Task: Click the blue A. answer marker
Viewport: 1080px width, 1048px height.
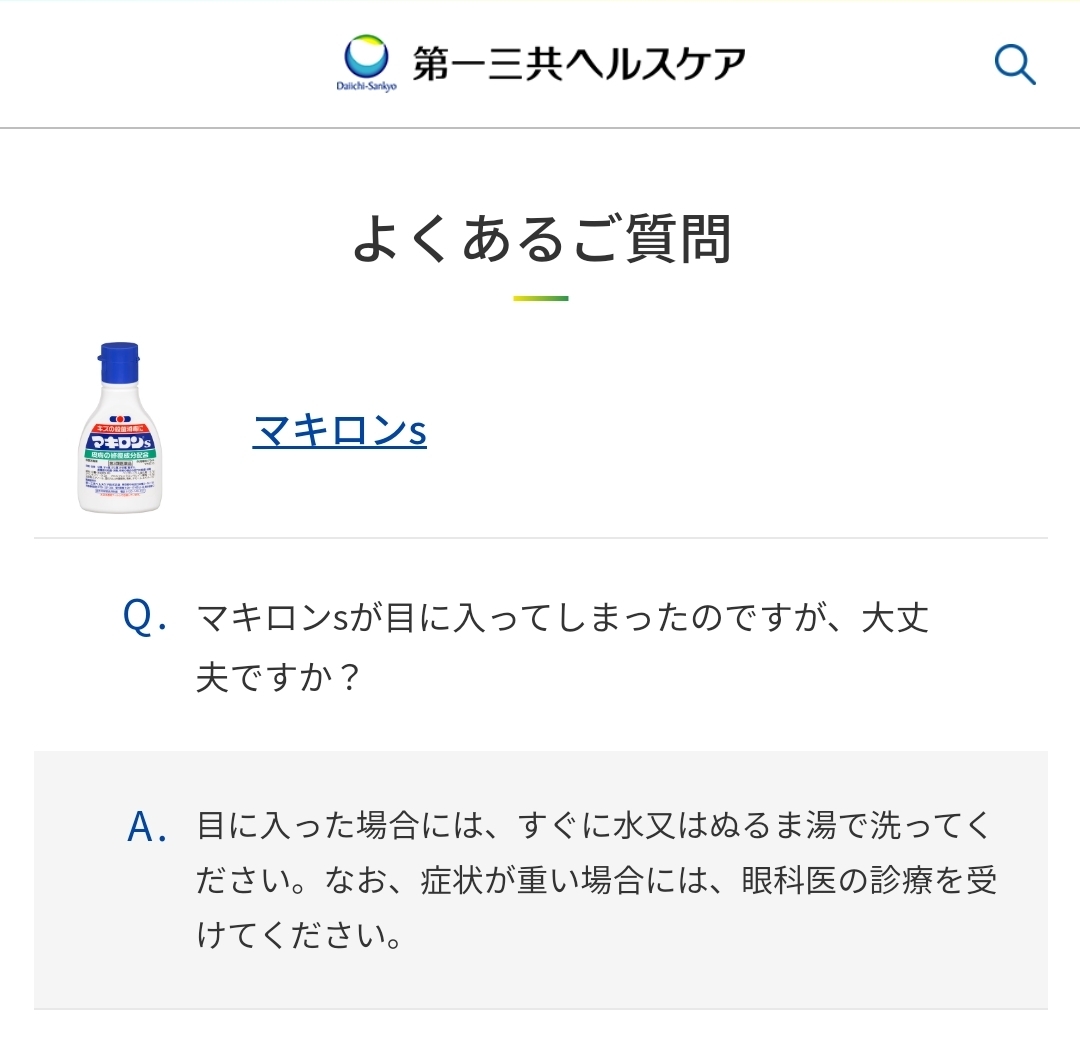Action: [x=146, y=826]
